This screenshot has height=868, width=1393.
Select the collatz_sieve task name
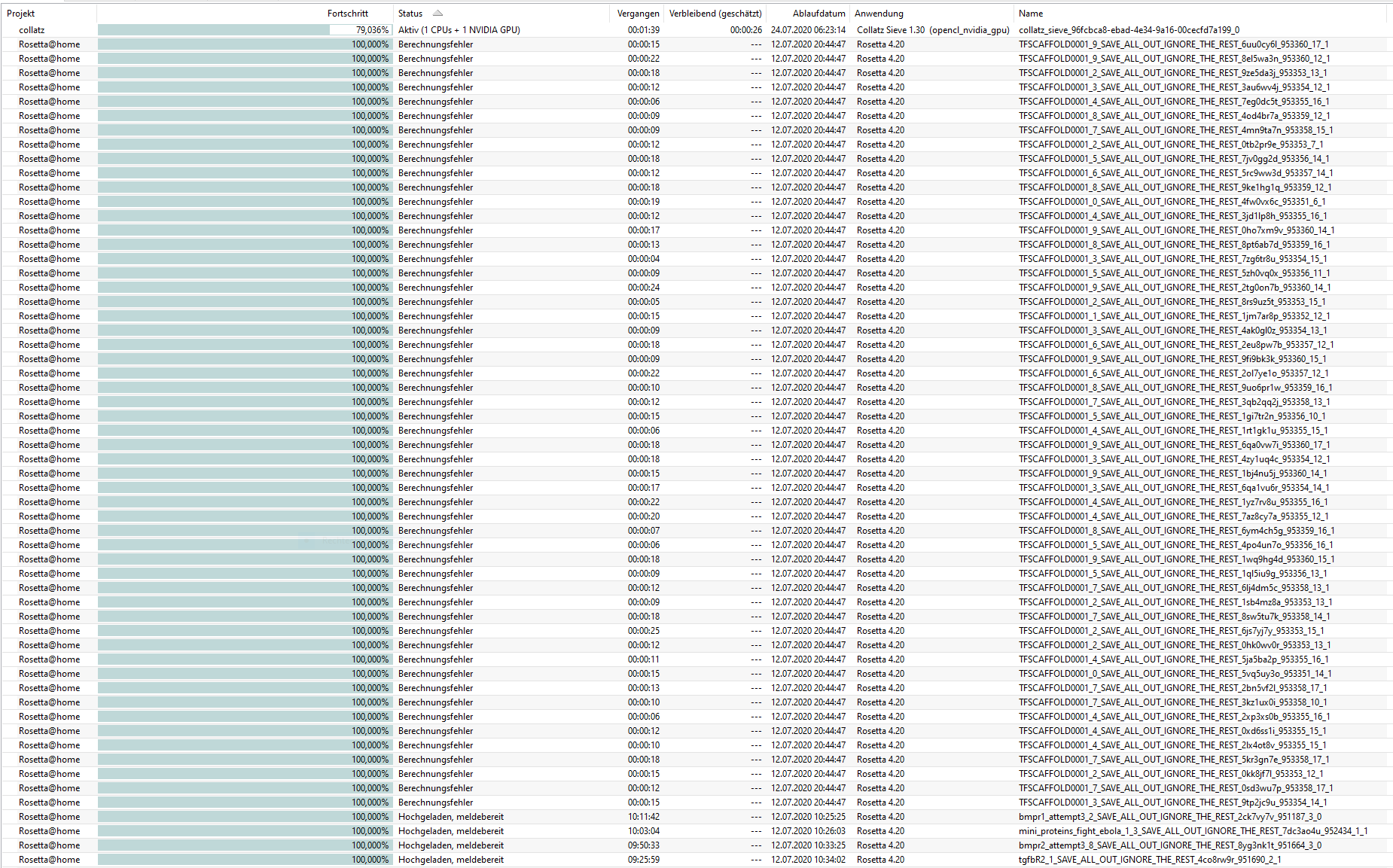pyautogui.click(x=1128, y=30)
